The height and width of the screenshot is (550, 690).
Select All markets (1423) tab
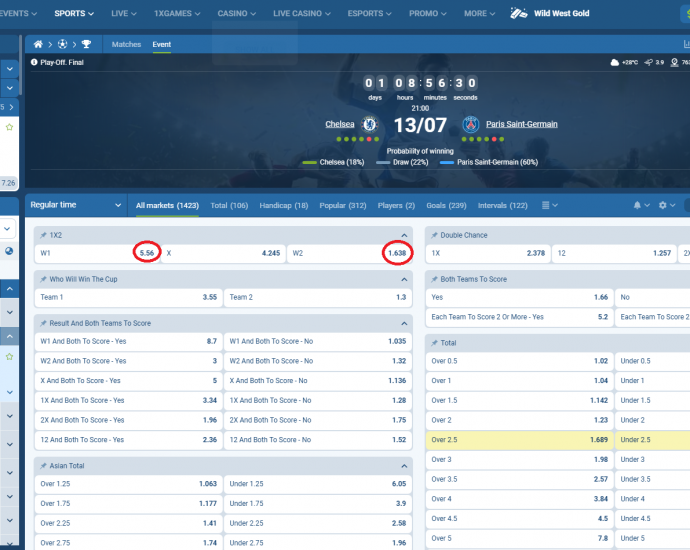[167, 205]
